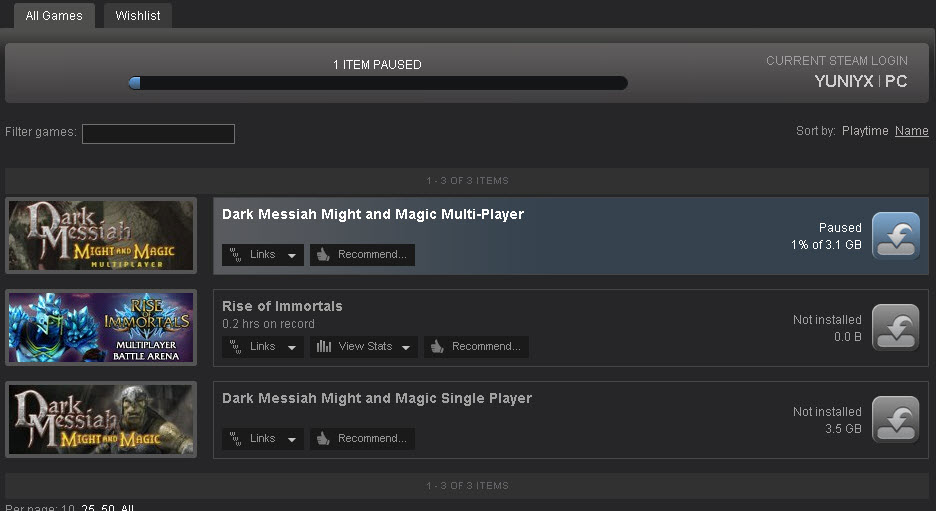936x511 pixels.
Task: Click '1% of 3.1 GB' download status
Action: pos(826,245)
